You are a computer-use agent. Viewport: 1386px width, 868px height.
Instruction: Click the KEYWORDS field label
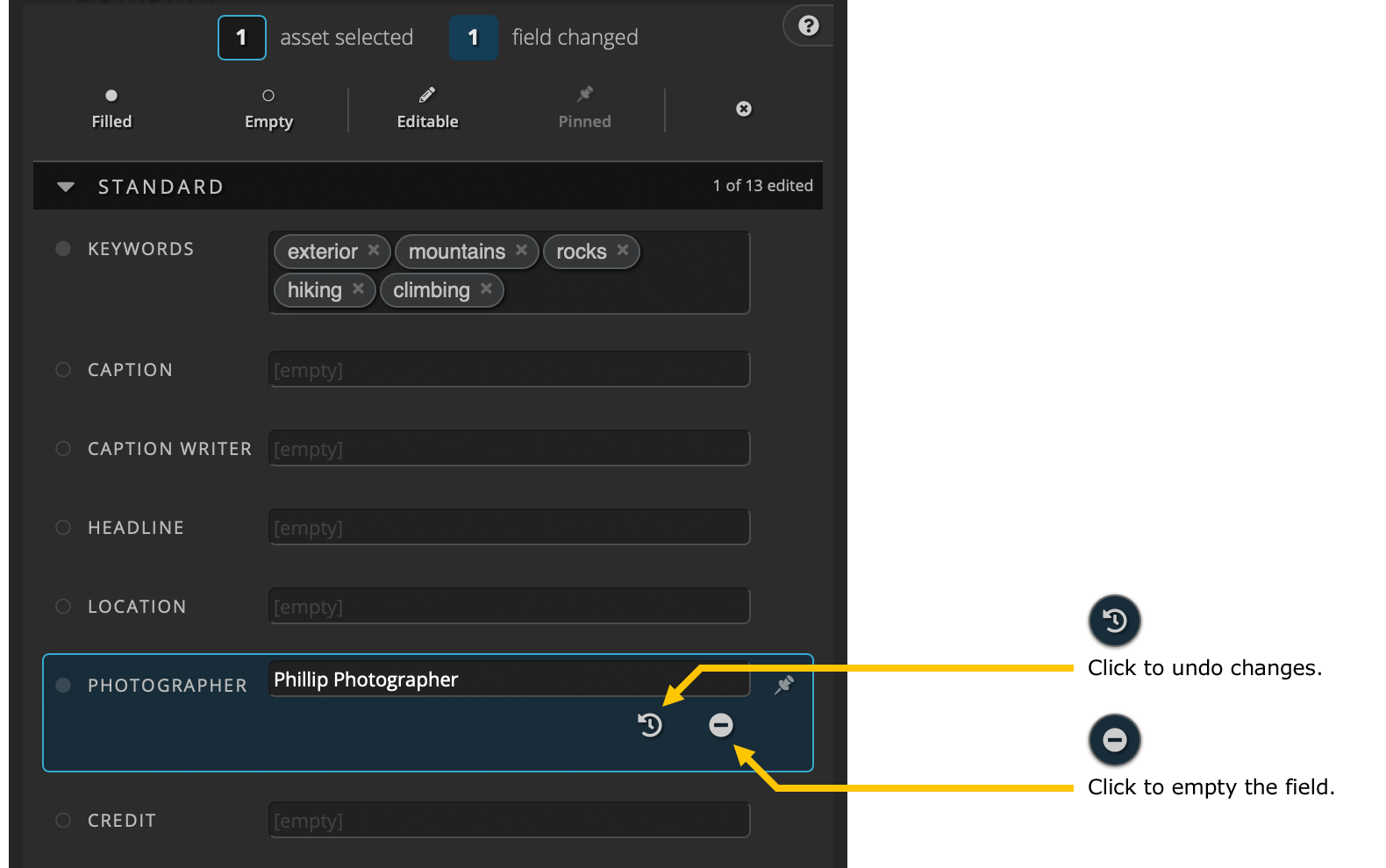pyautogui.click(x=141, y=249)
